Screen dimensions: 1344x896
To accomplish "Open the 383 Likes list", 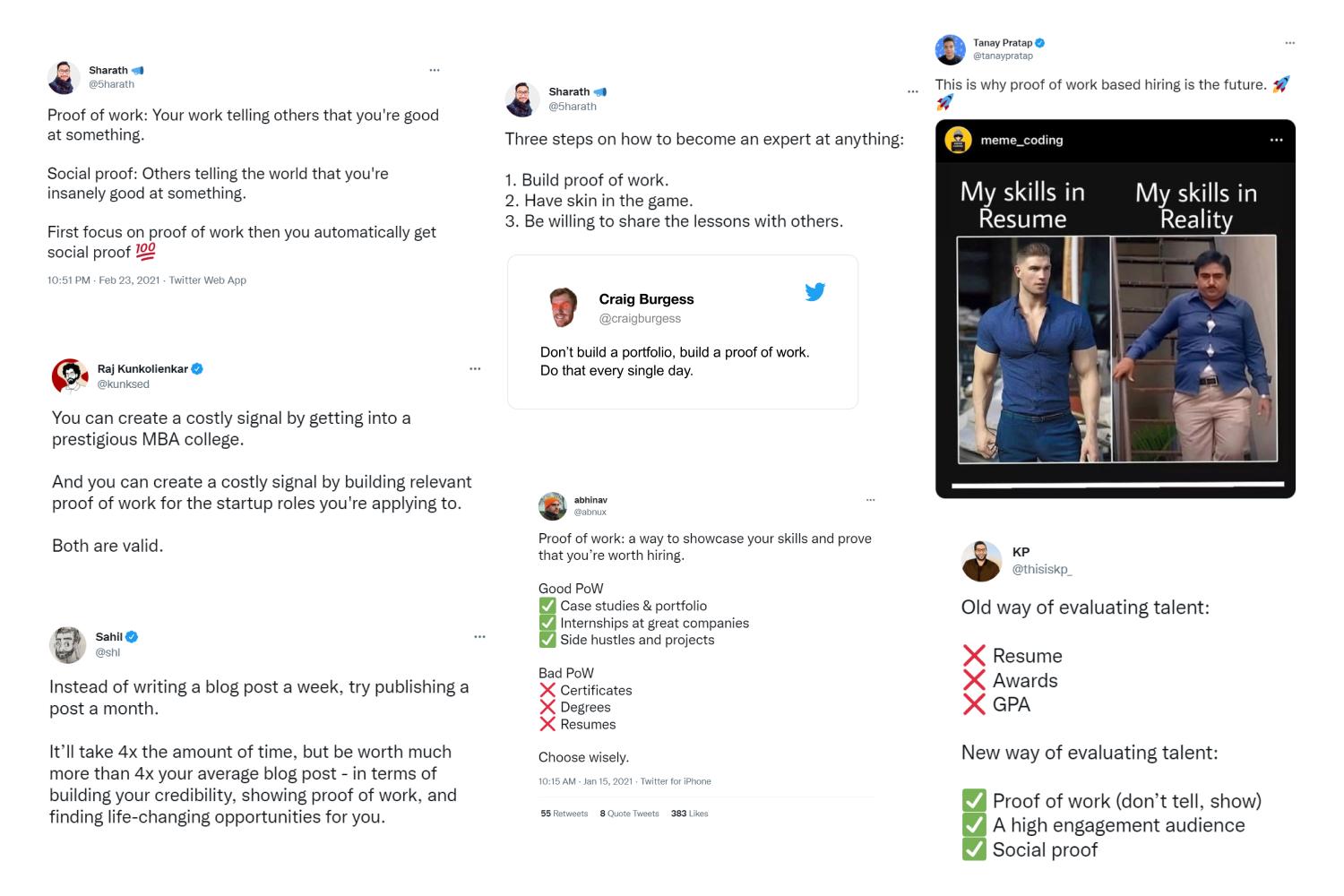I will coord(689,814).
